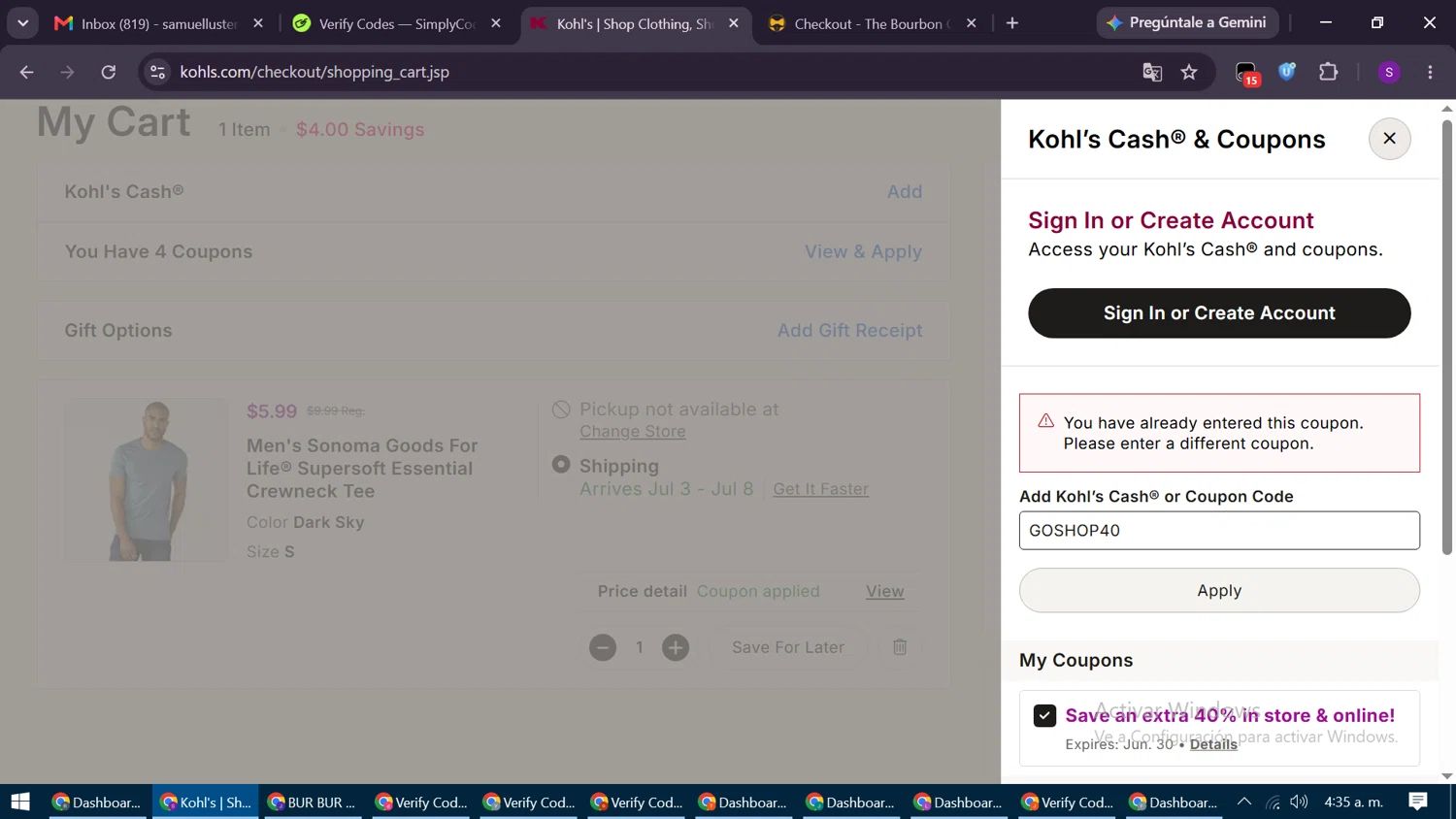The height and width of the screenshot is (819, 1456).
Task: Delete item with trash icon
Action: click(900, 647)
